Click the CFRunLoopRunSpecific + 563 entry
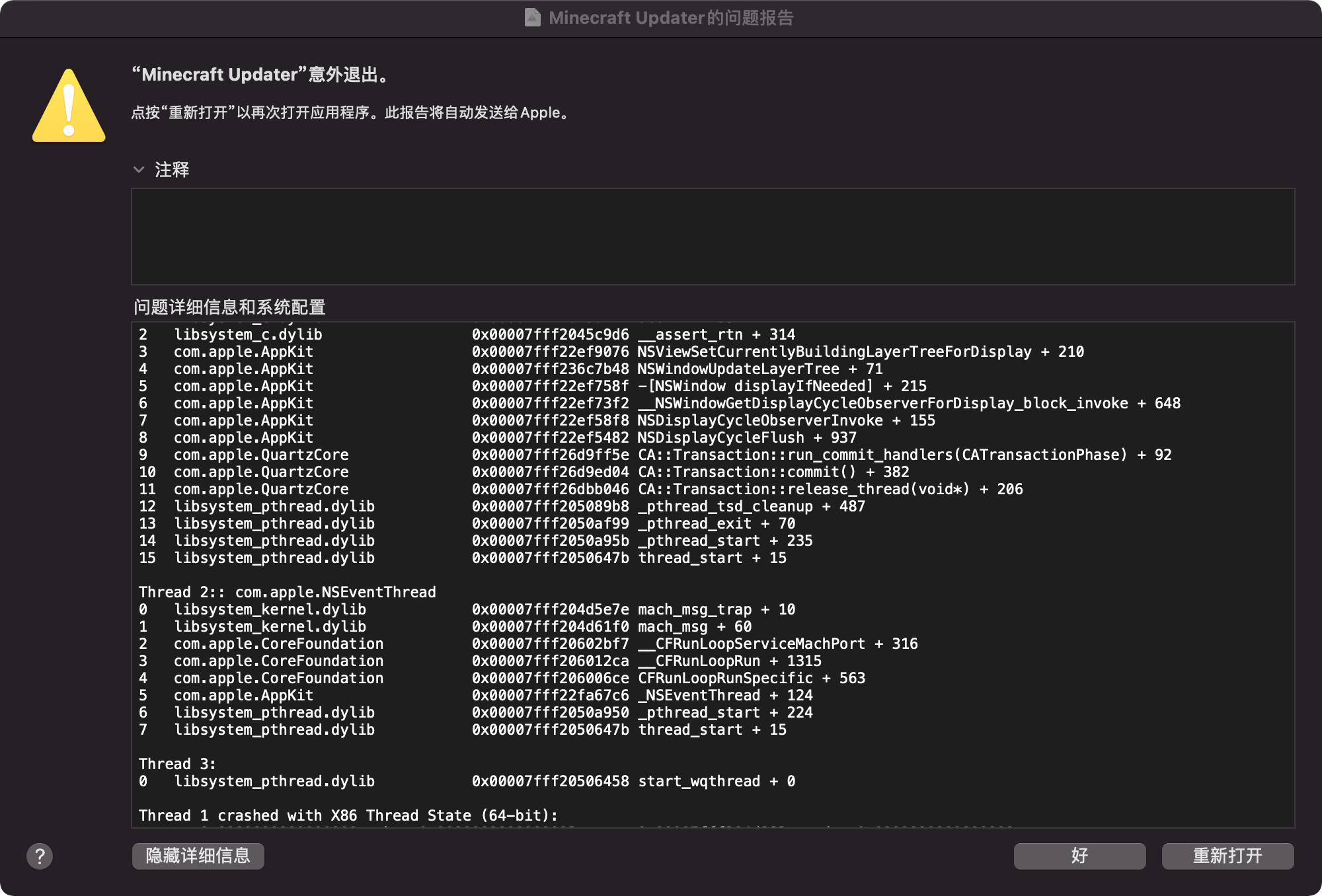 point(751,678)
